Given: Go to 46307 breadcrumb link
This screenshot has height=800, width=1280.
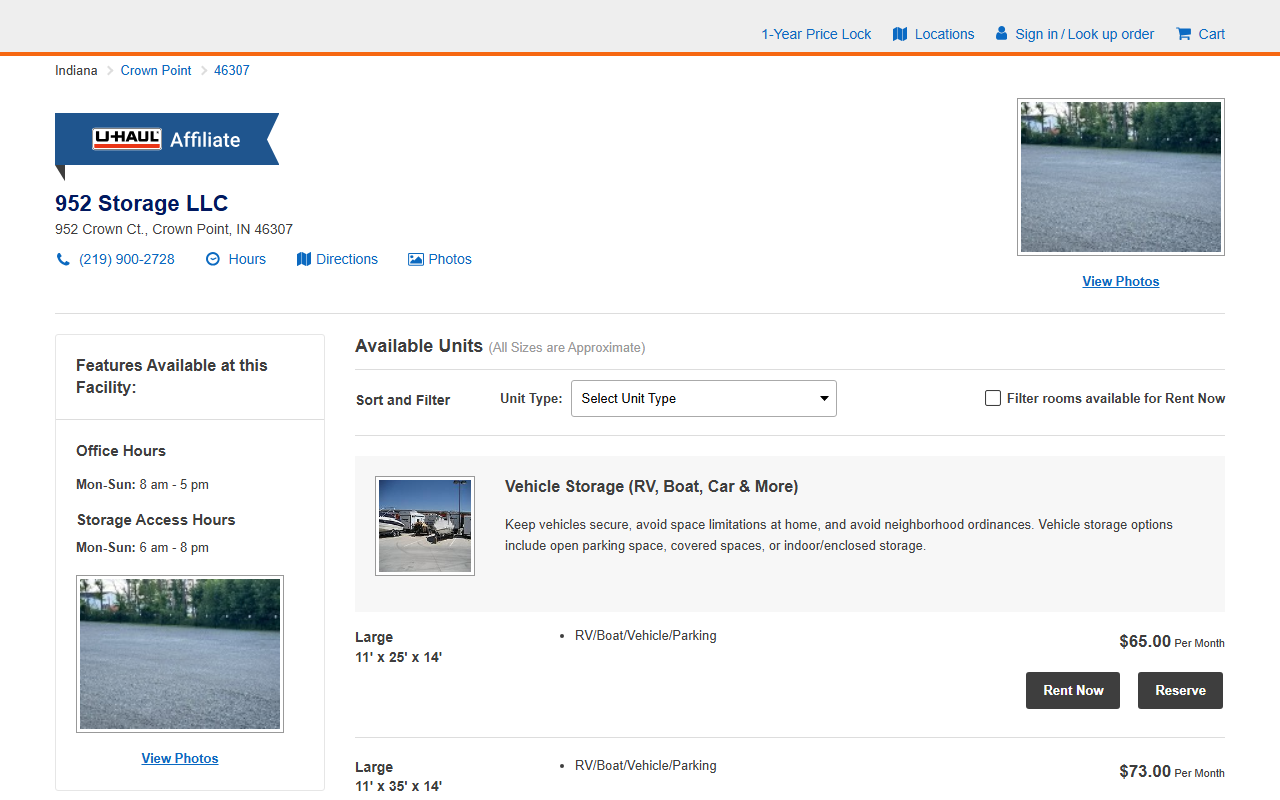Looking at the screenshot, I should pyautogui.click(x=232, y=70).
